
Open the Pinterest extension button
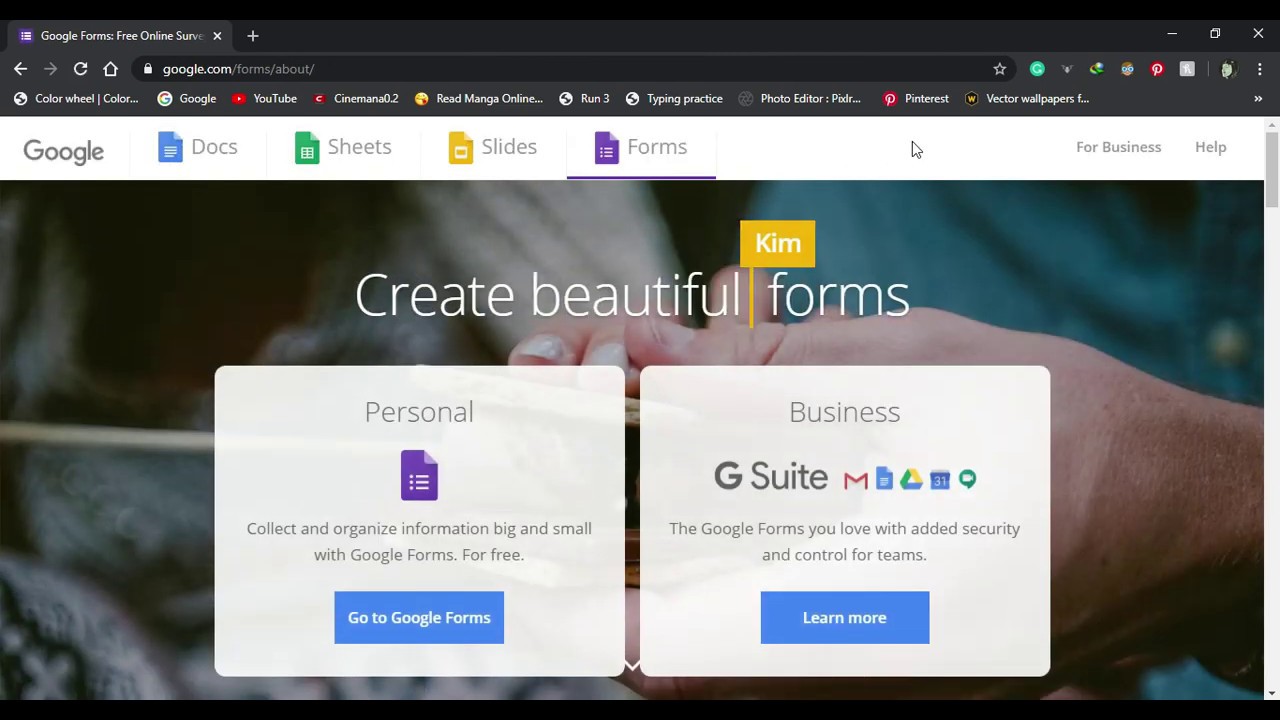point(1157,69)
